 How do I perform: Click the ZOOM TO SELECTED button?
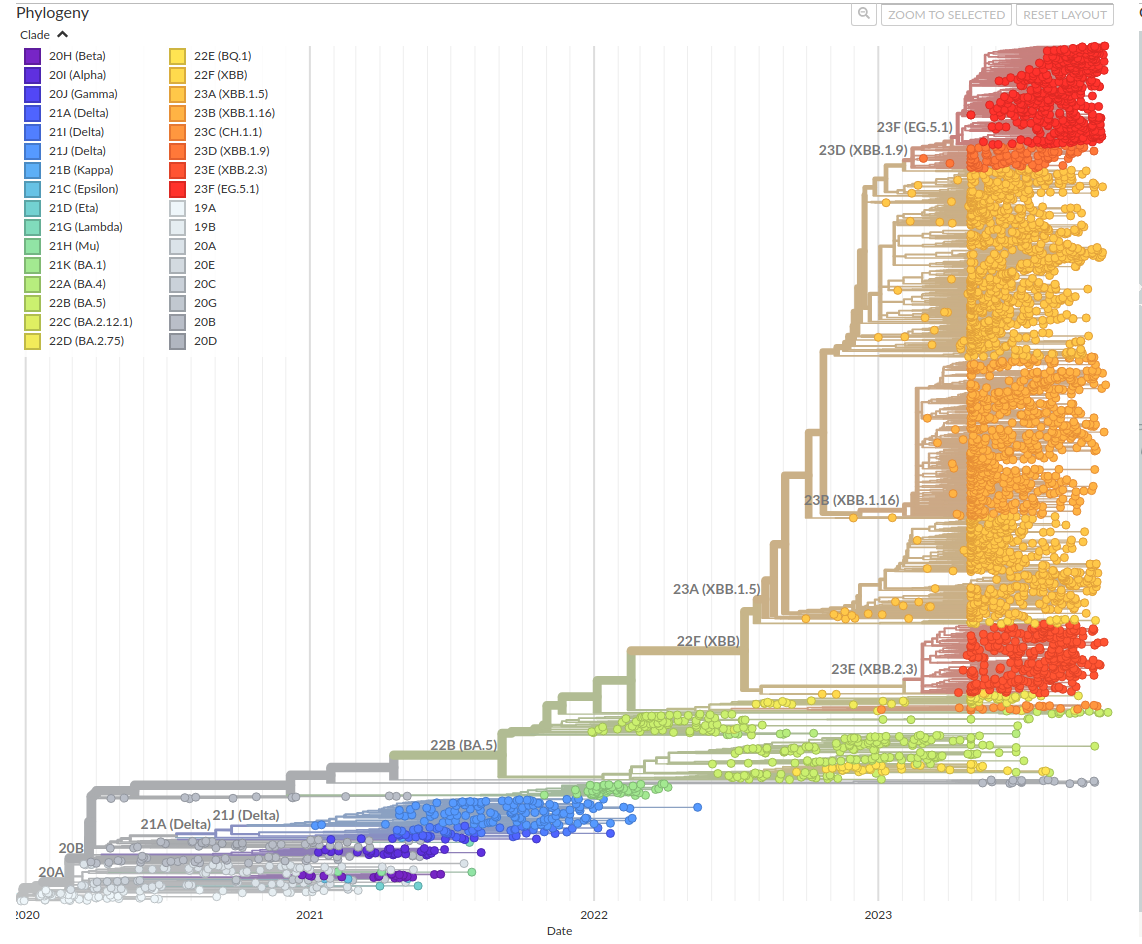tap(946, 15)
